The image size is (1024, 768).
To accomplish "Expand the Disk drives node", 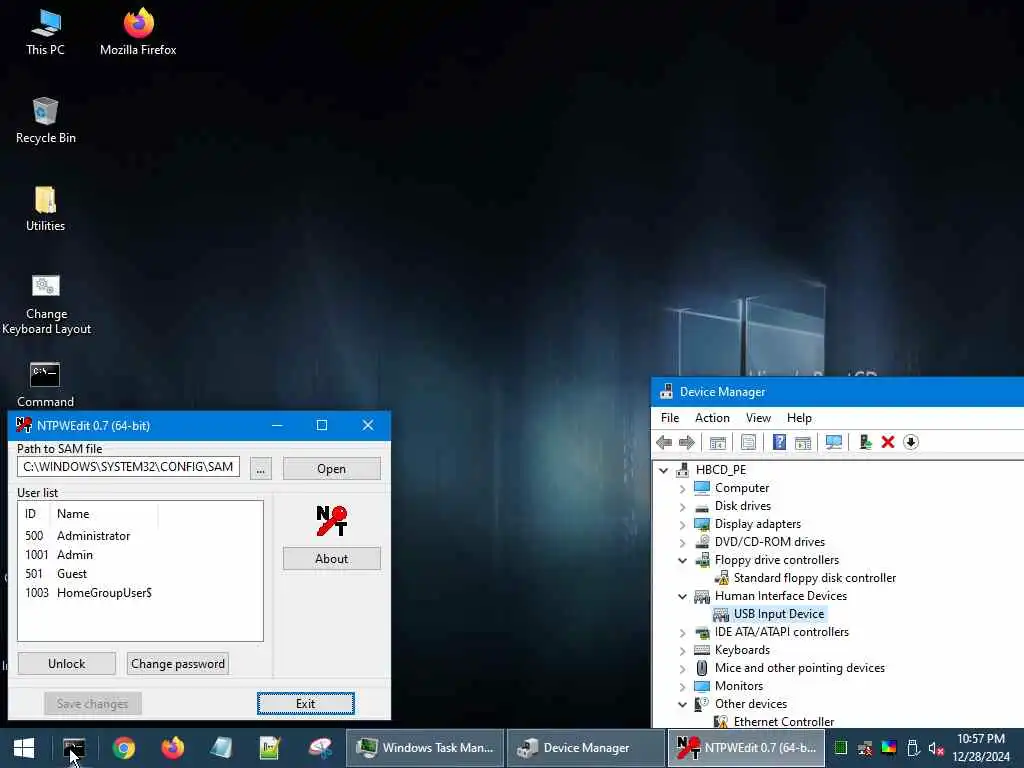I will 682,507.
